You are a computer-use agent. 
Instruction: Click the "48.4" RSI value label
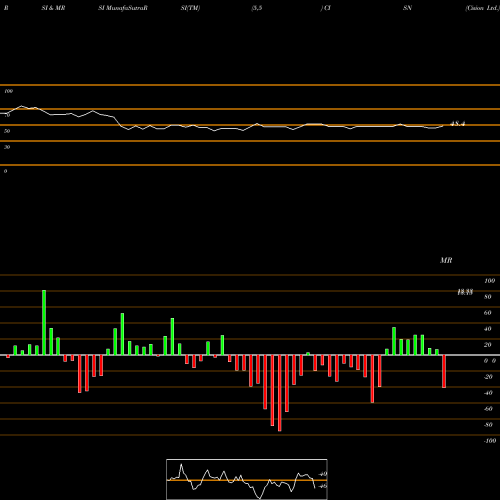tap(457, 124)
